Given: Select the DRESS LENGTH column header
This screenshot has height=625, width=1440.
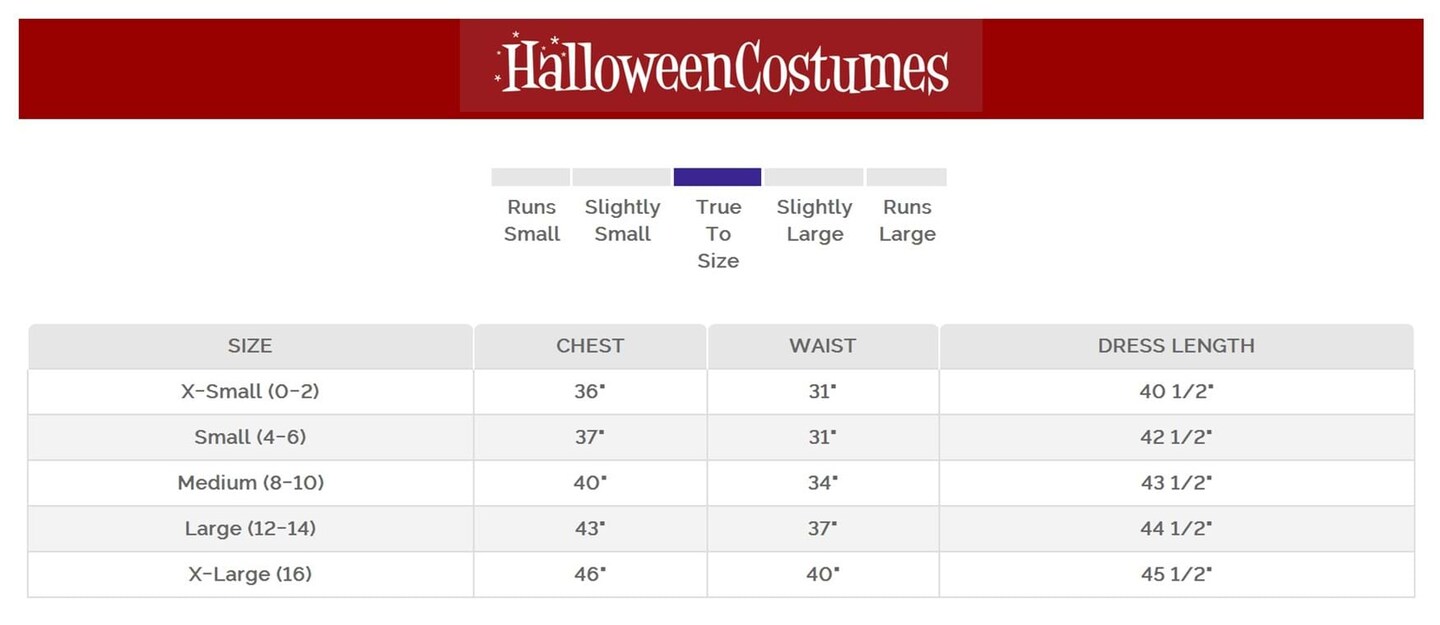Looking at the screenshot, I should click(x=1176, y=346).
